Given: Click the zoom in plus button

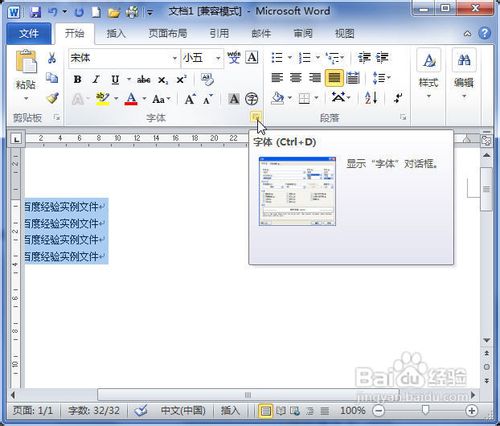Looking at the screenshot, I should point(472,410).
